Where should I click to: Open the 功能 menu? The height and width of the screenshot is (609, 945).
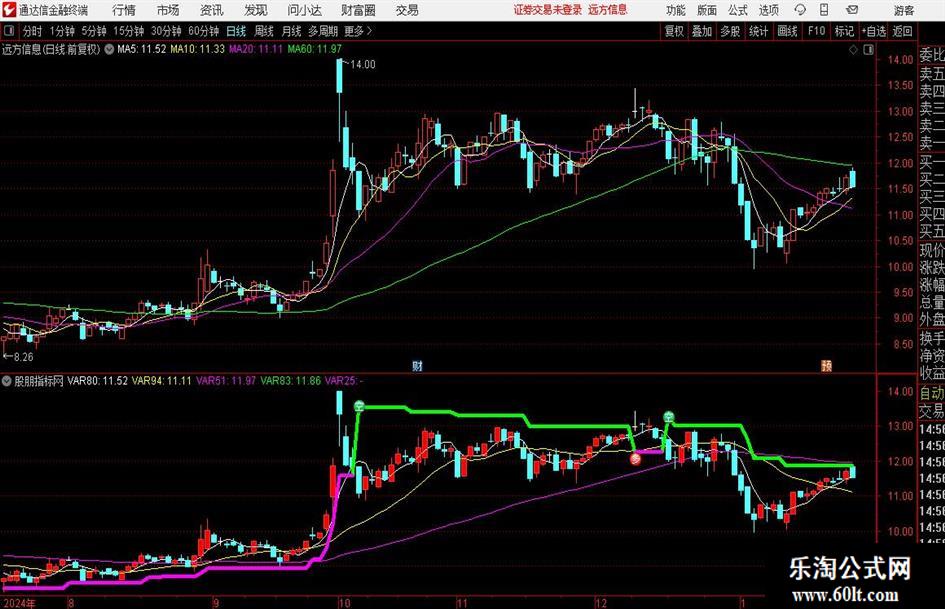pyautogui.click(x=676, y=10)
